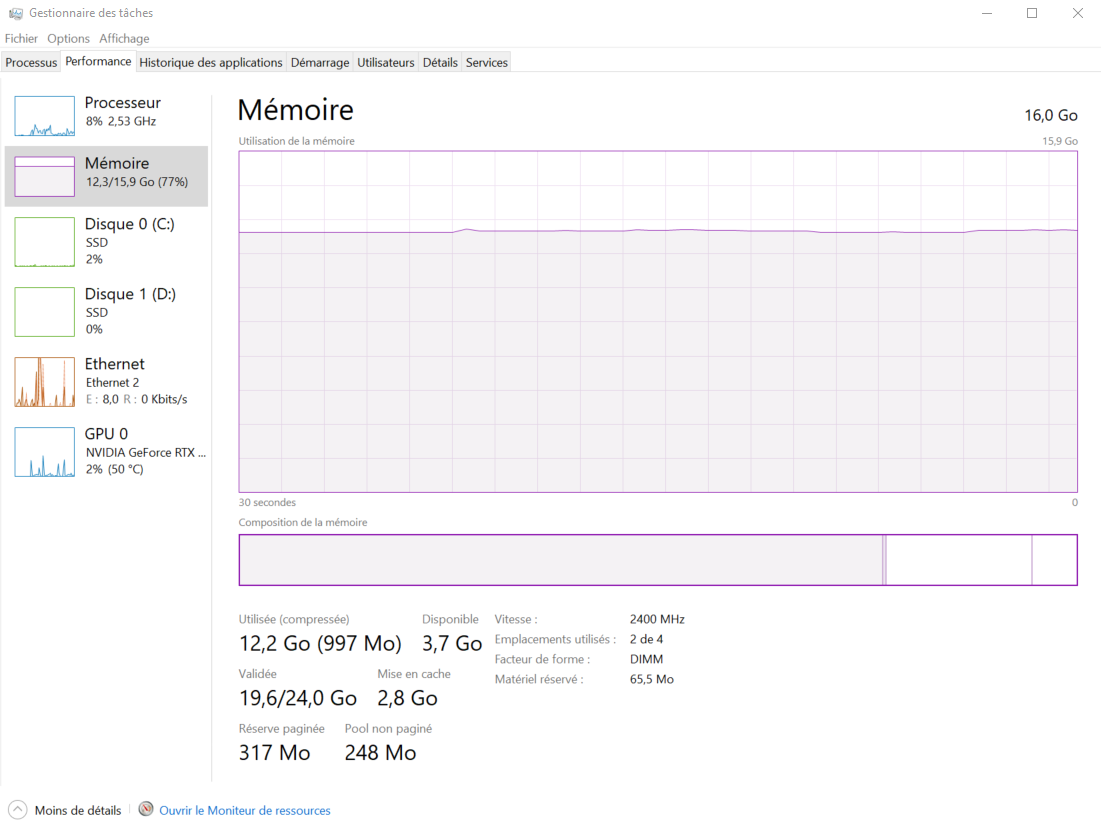Click the Task Manager title bar icon

(x=15, y=13)
